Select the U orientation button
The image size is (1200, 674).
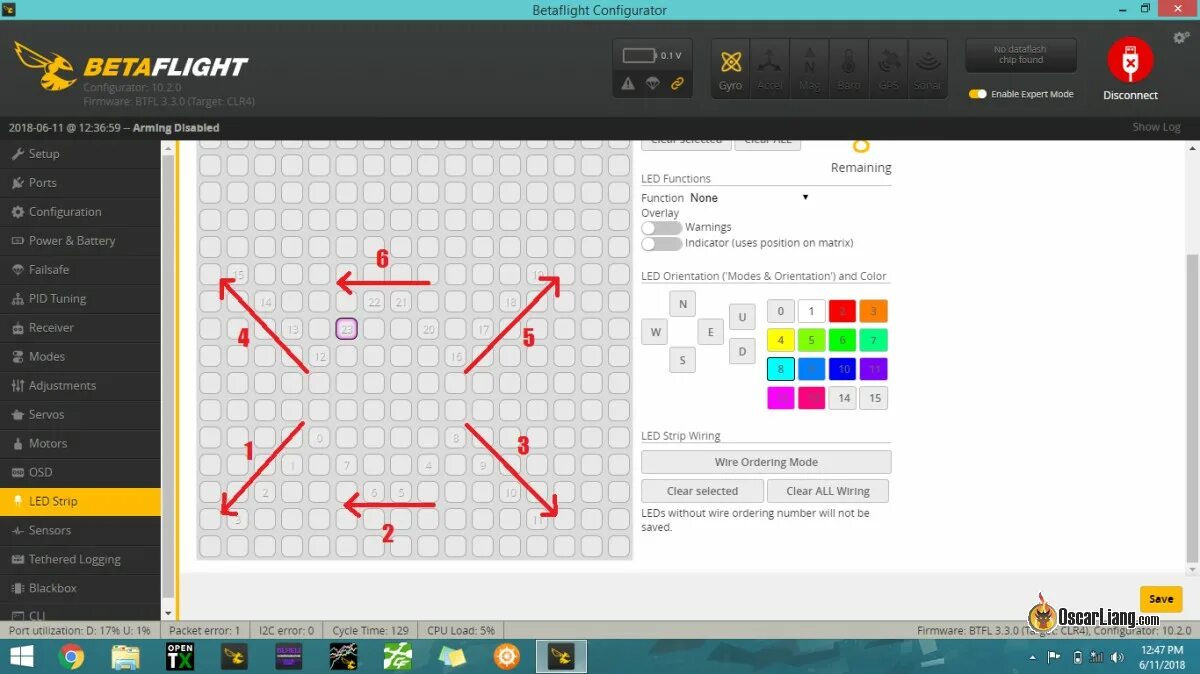pos(742,318)
